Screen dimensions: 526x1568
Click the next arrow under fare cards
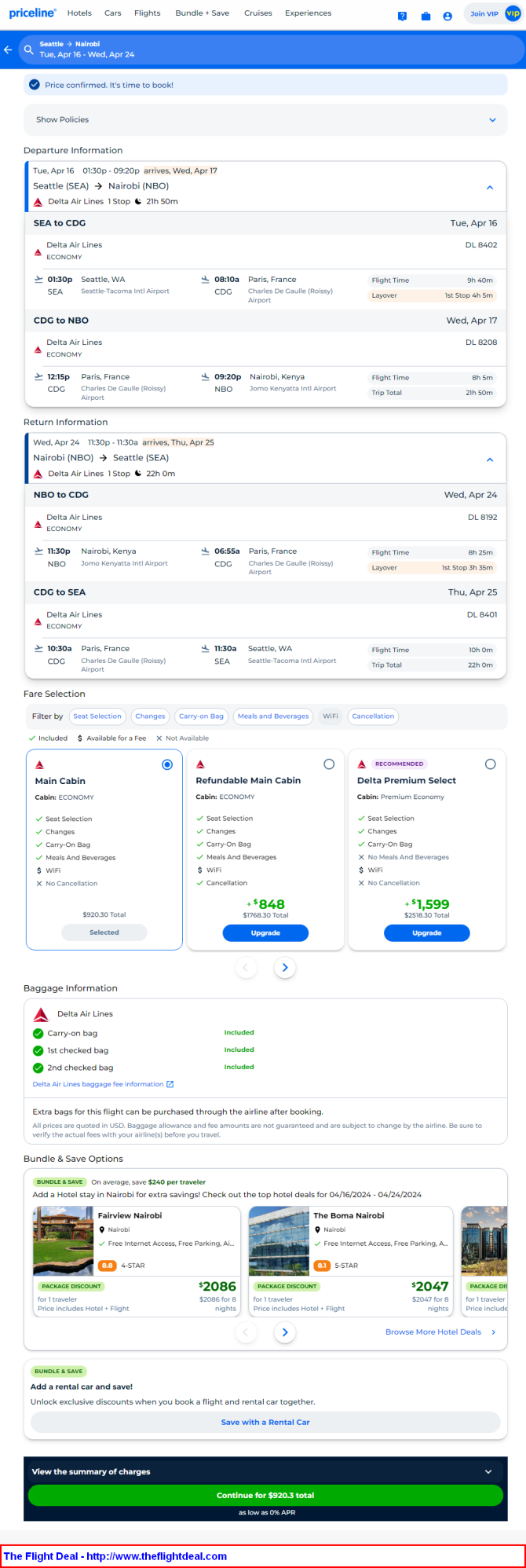coord(285,968)
